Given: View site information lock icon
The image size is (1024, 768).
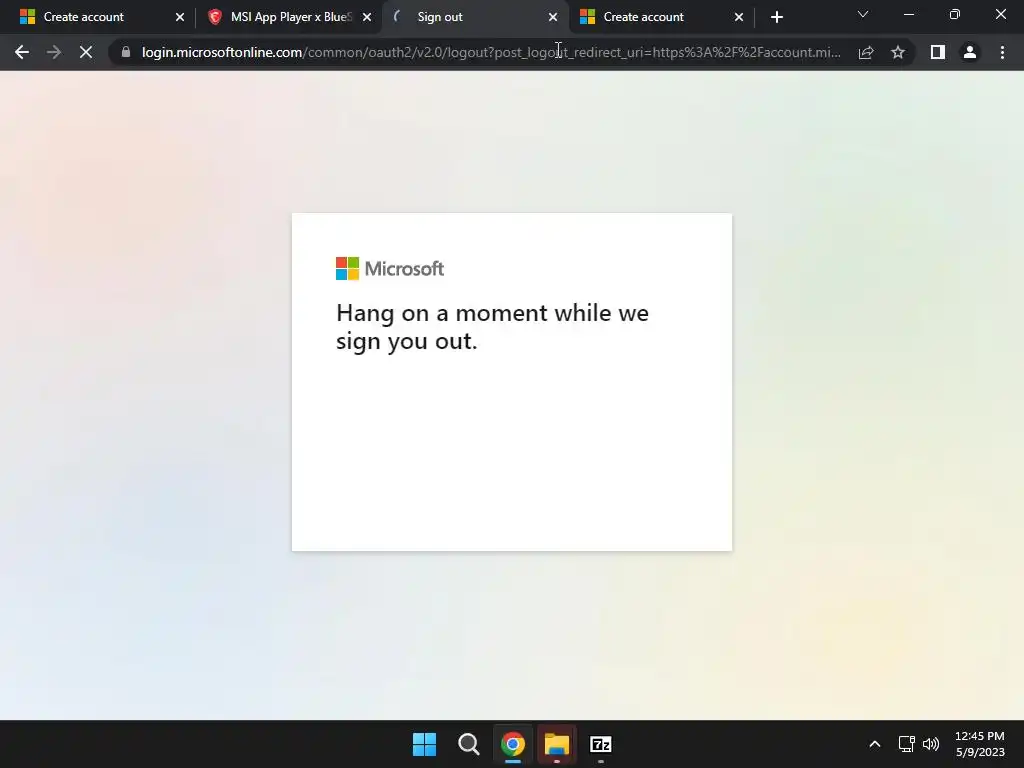Looking at the screenshot, I should click(x=125, y=52).
